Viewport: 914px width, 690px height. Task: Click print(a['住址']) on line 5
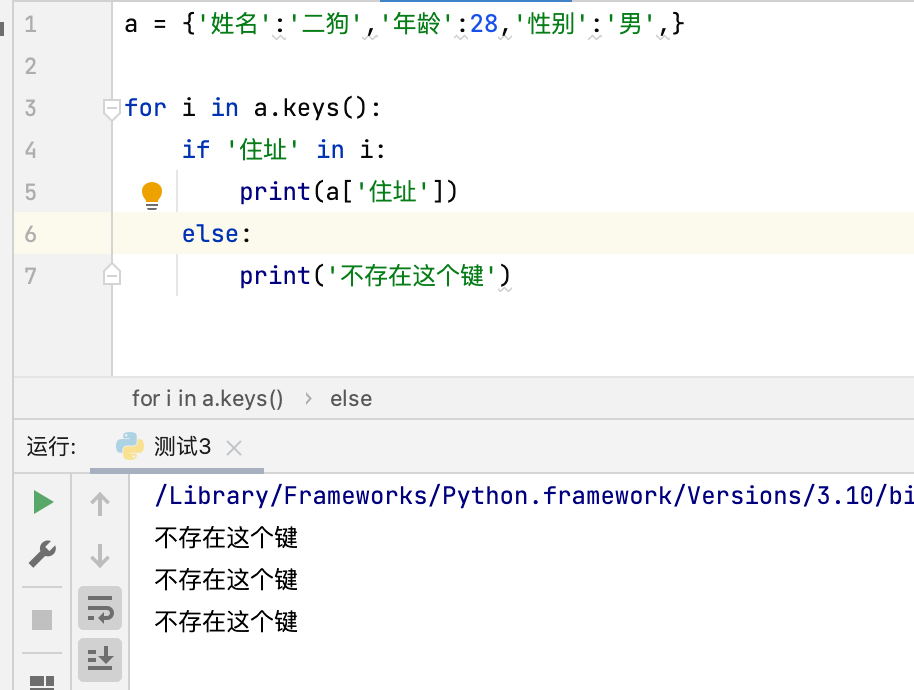click(349, 192)
